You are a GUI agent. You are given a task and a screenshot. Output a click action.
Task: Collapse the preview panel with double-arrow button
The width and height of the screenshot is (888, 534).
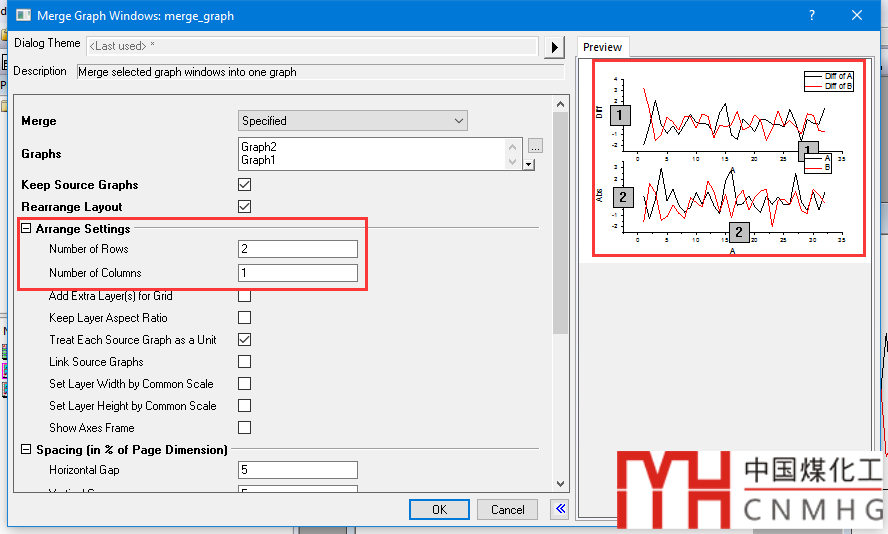click(560, 509)
